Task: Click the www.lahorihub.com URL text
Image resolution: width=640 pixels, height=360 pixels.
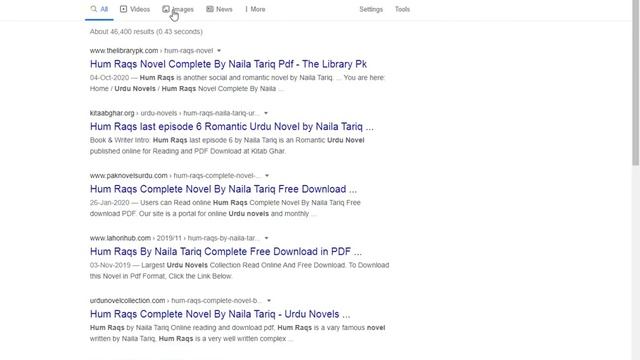Action: (x=120, y=238)
